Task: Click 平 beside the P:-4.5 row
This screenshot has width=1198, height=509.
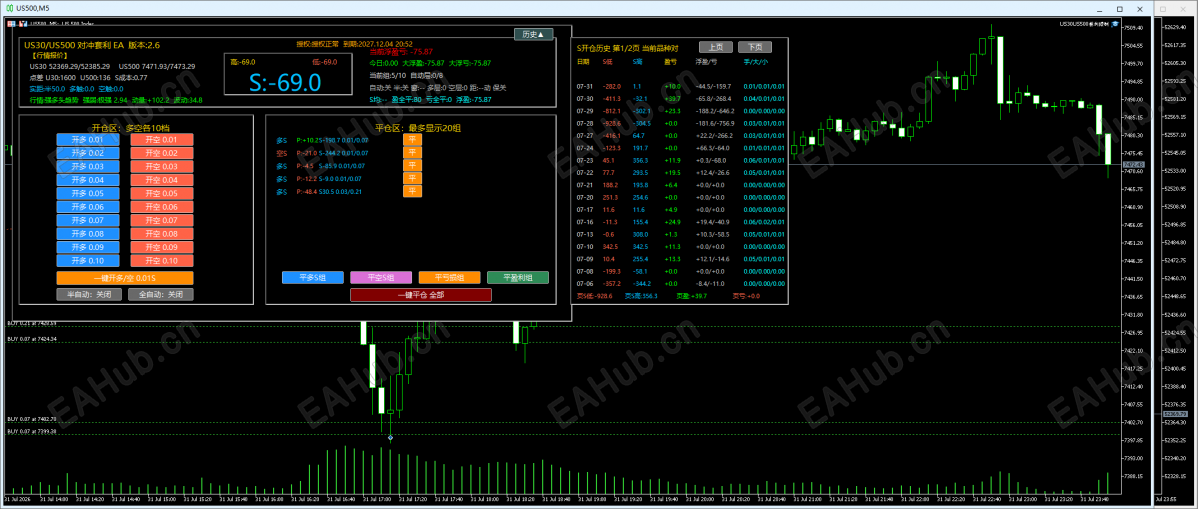Action: (412, 166)
